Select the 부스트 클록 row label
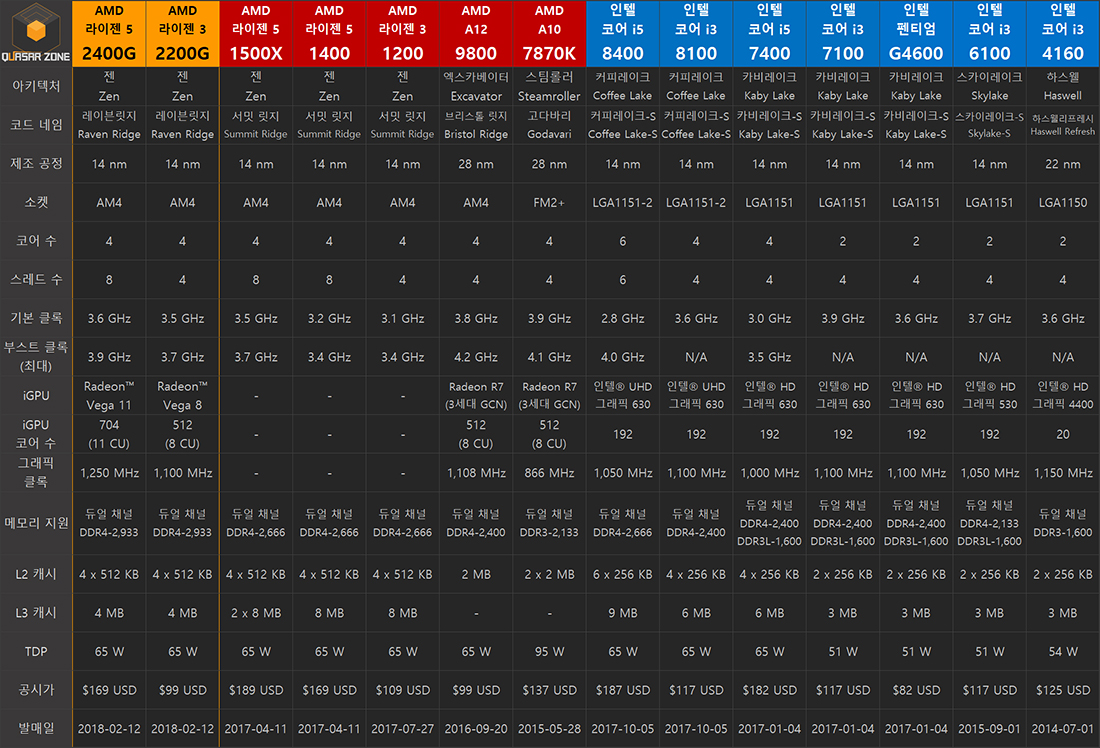 (x=36, y=357)
